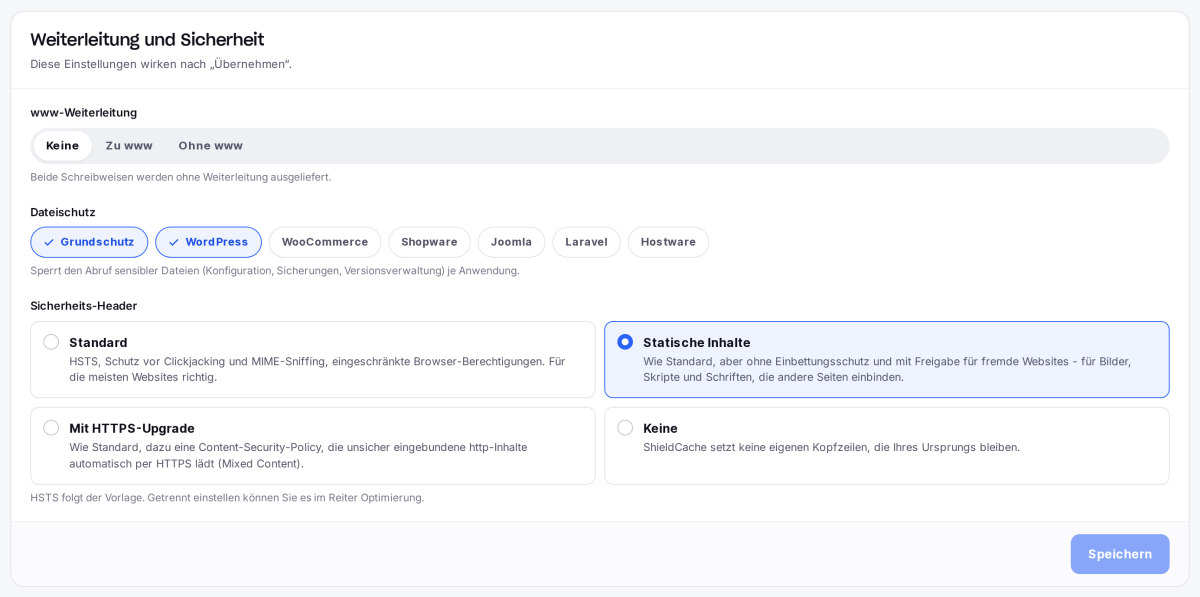The width and height of the screenshot is (1200, 597).
Task: Click the Diese Einstellungen wirken subtitle
Action: pyautogui.click(x=161, y=64)
